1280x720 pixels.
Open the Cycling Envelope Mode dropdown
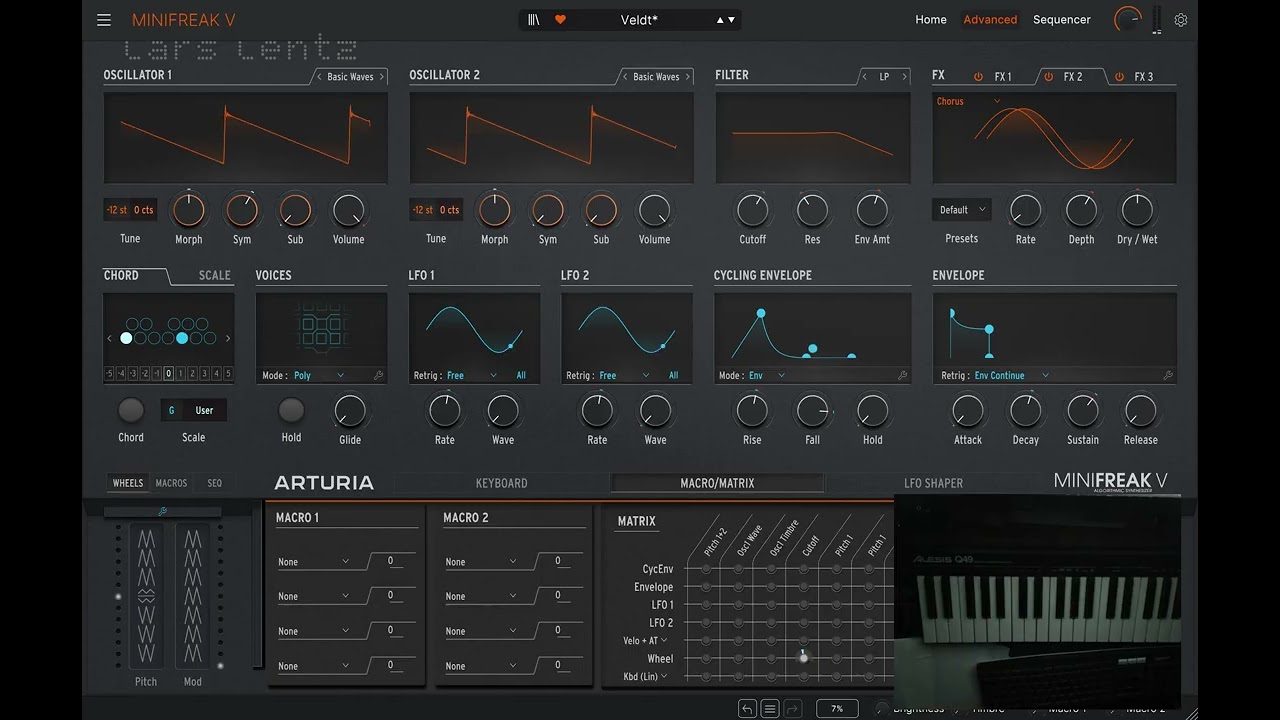tap(767, 376)
